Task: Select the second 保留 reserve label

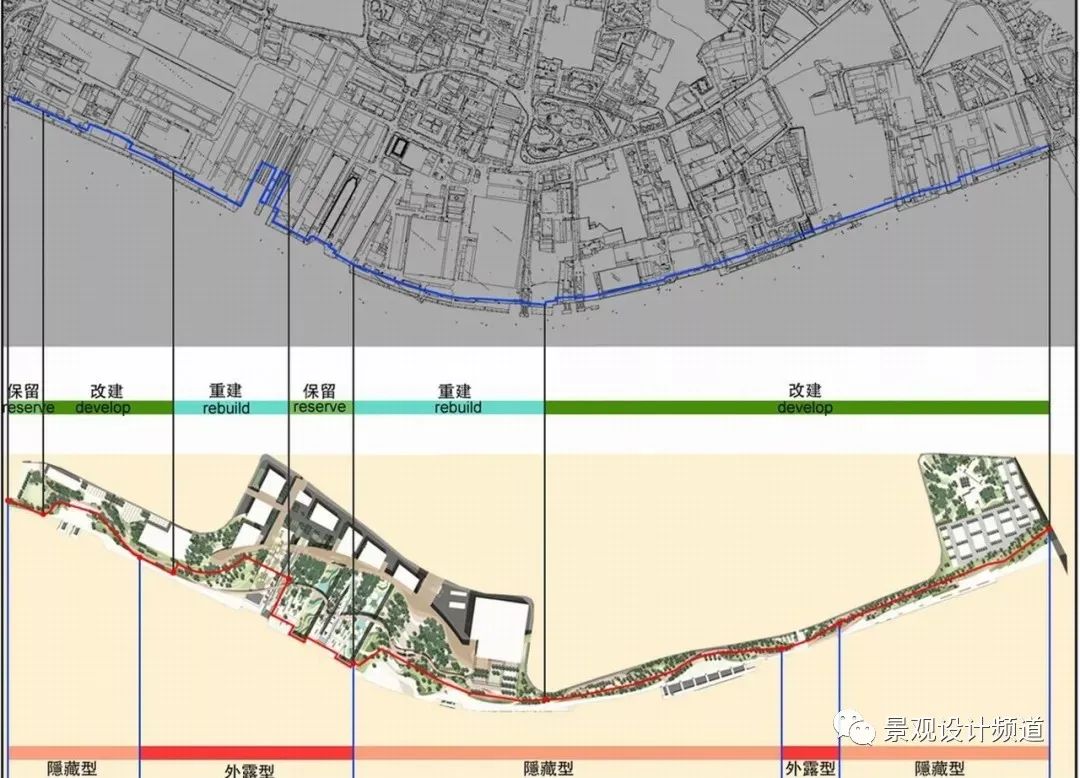Action: pyautogui.click(x=320, y=399)
